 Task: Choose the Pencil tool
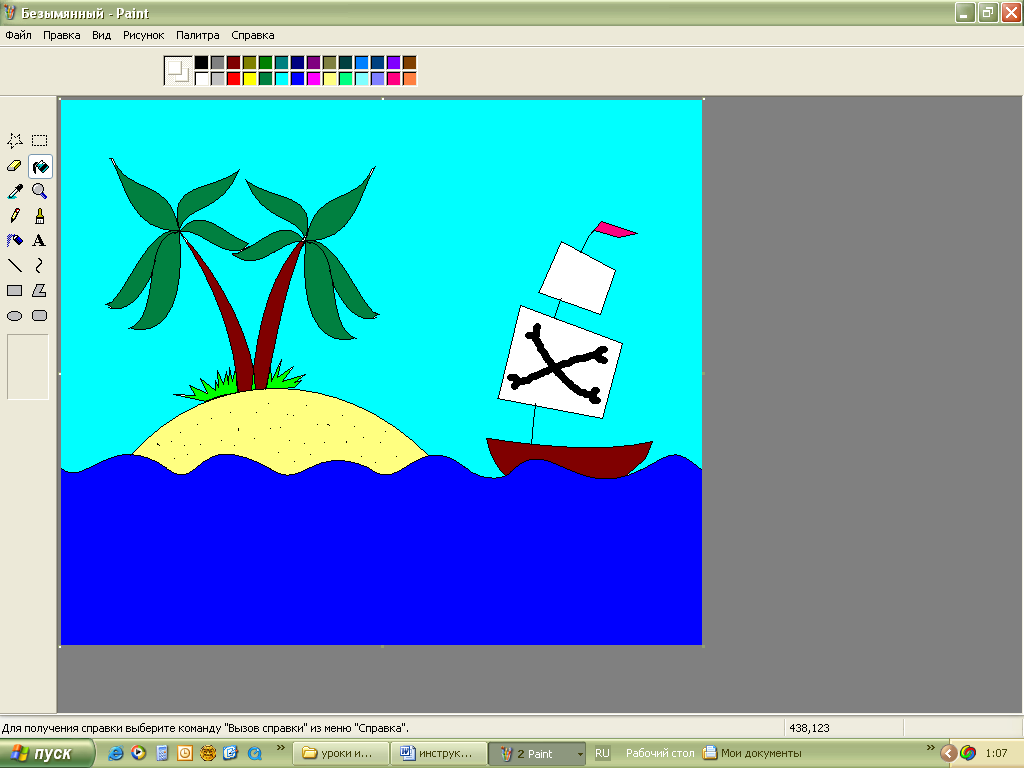[x=15, y=216]
